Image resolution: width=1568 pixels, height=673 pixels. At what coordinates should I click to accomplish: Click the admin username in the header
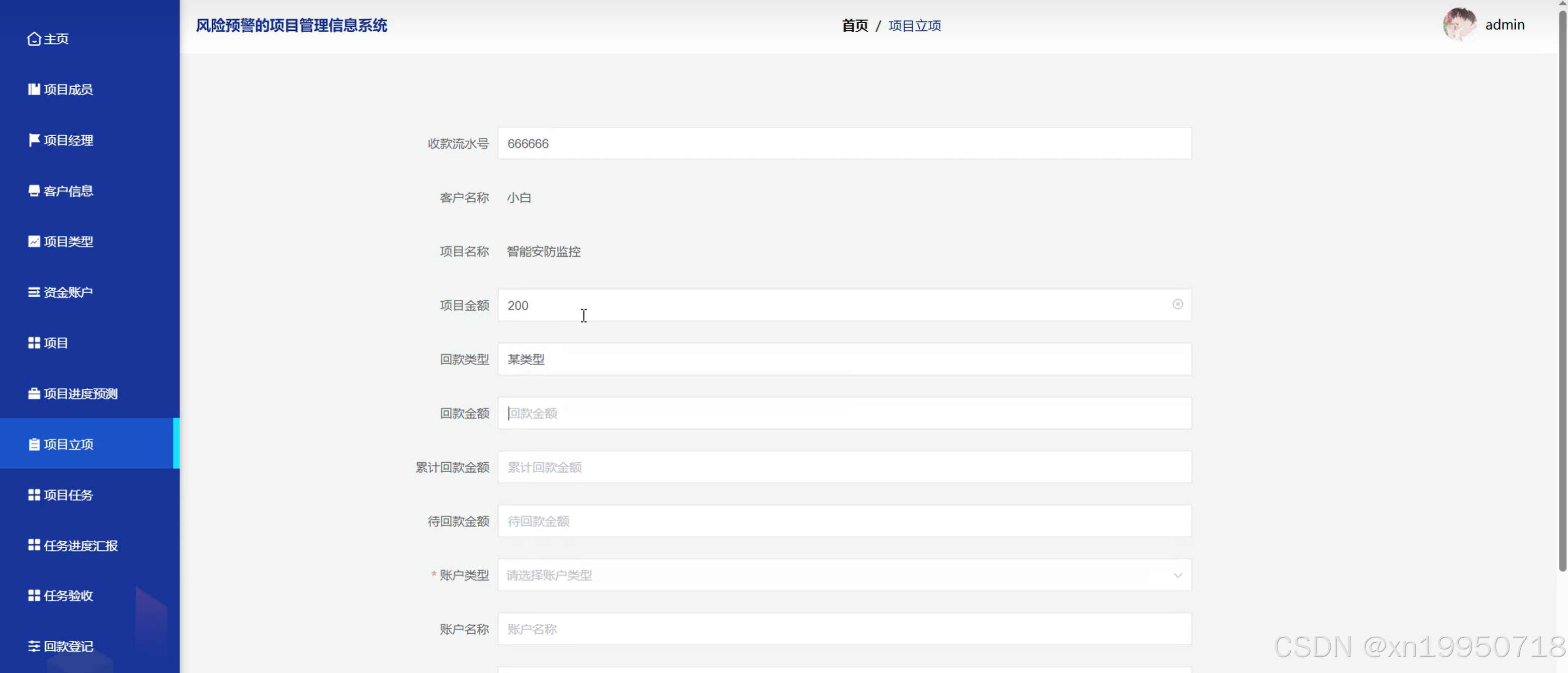[1505, 25]
